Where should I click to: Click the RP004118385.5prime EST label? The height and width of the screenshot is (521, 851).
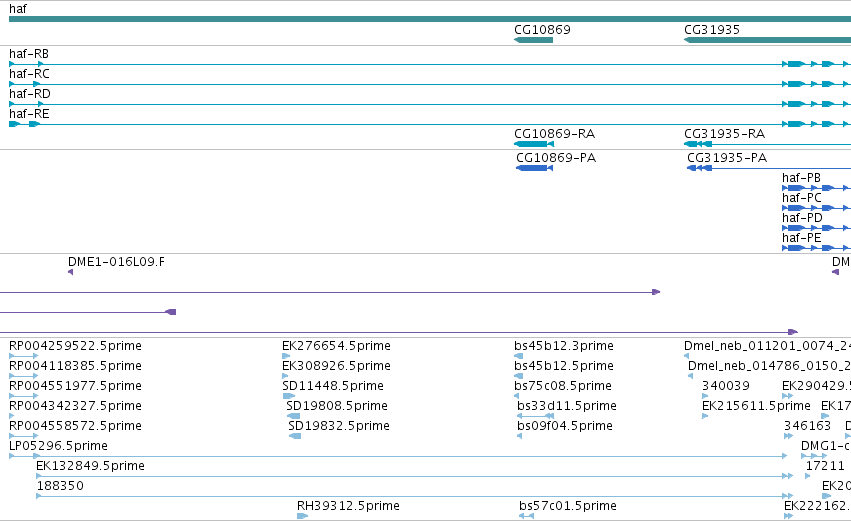[x=75, y=366]
